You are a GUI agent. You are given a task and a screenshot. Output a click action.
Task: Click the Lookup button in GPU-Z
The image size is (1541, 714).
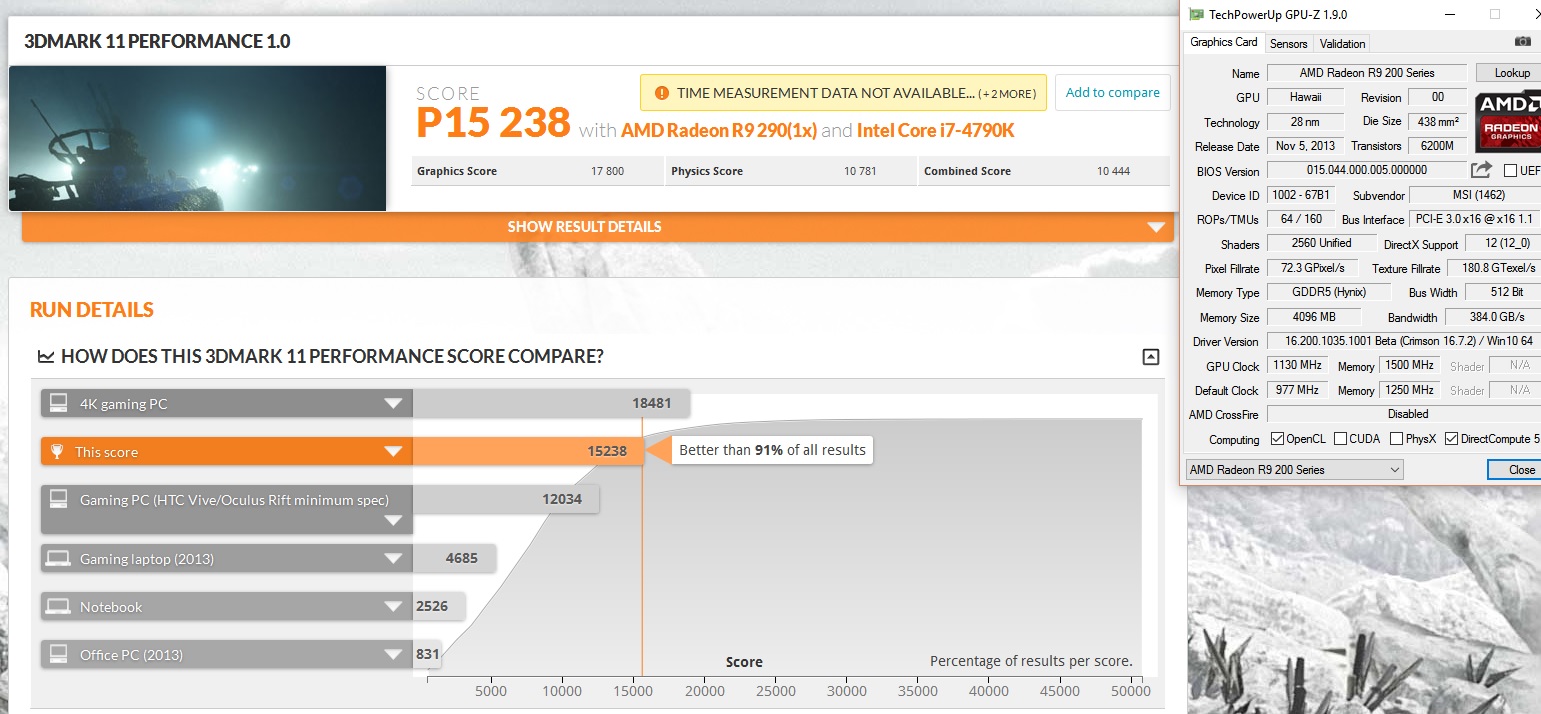1511,73
